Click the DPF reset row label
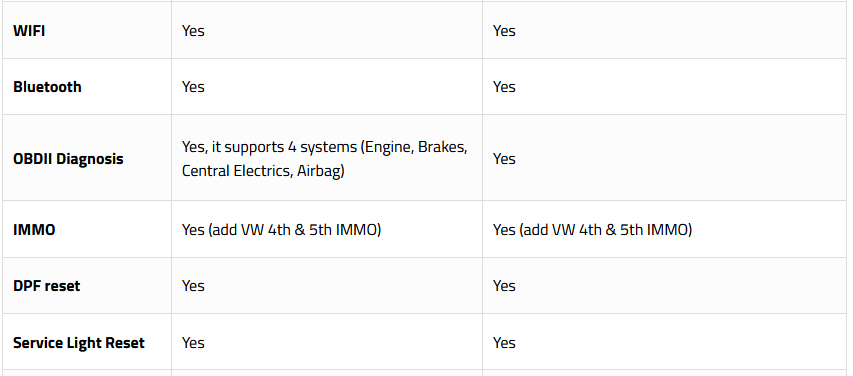This screenshot has width=853, height=376. [x=46, y=286]
